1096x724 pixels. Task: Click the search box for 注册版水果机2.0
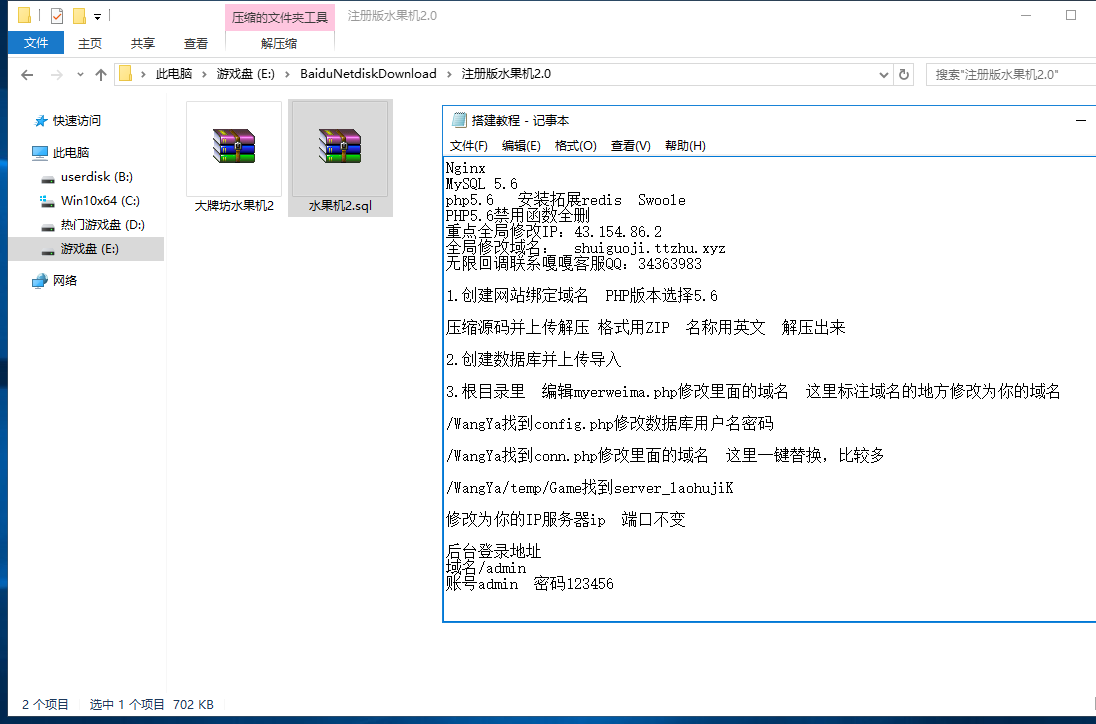1010,74
